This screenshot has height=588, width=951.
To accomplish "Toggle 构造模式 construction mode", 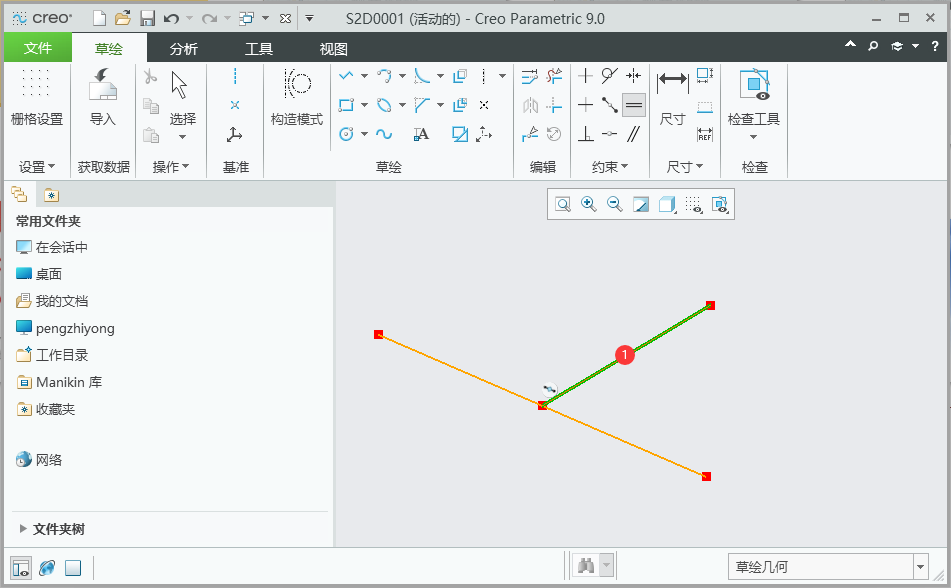I will pyautogui.click(x=297, y=97).
